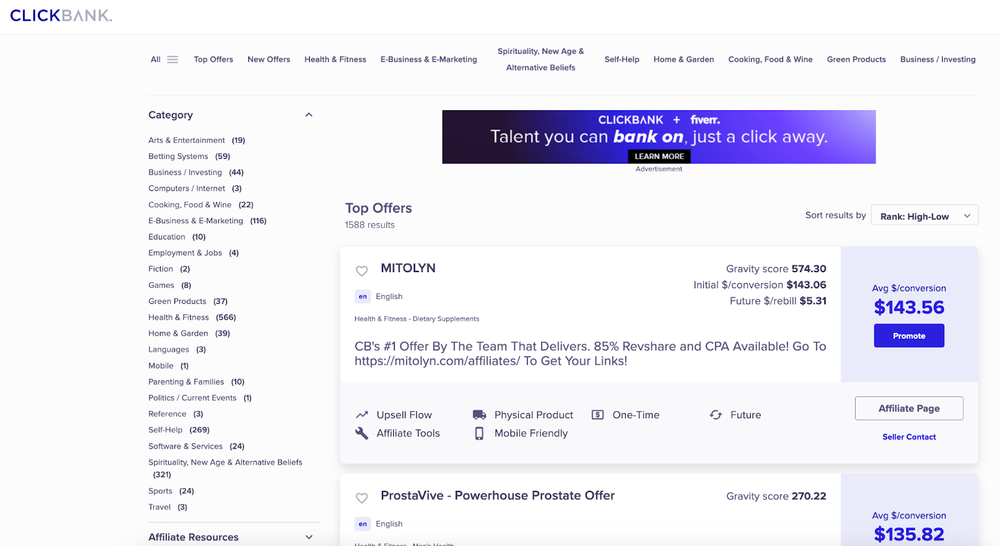Click the Upsell Flow chart icon
The height and width of the screenshot is (546, 1000).
pos(362,415)
